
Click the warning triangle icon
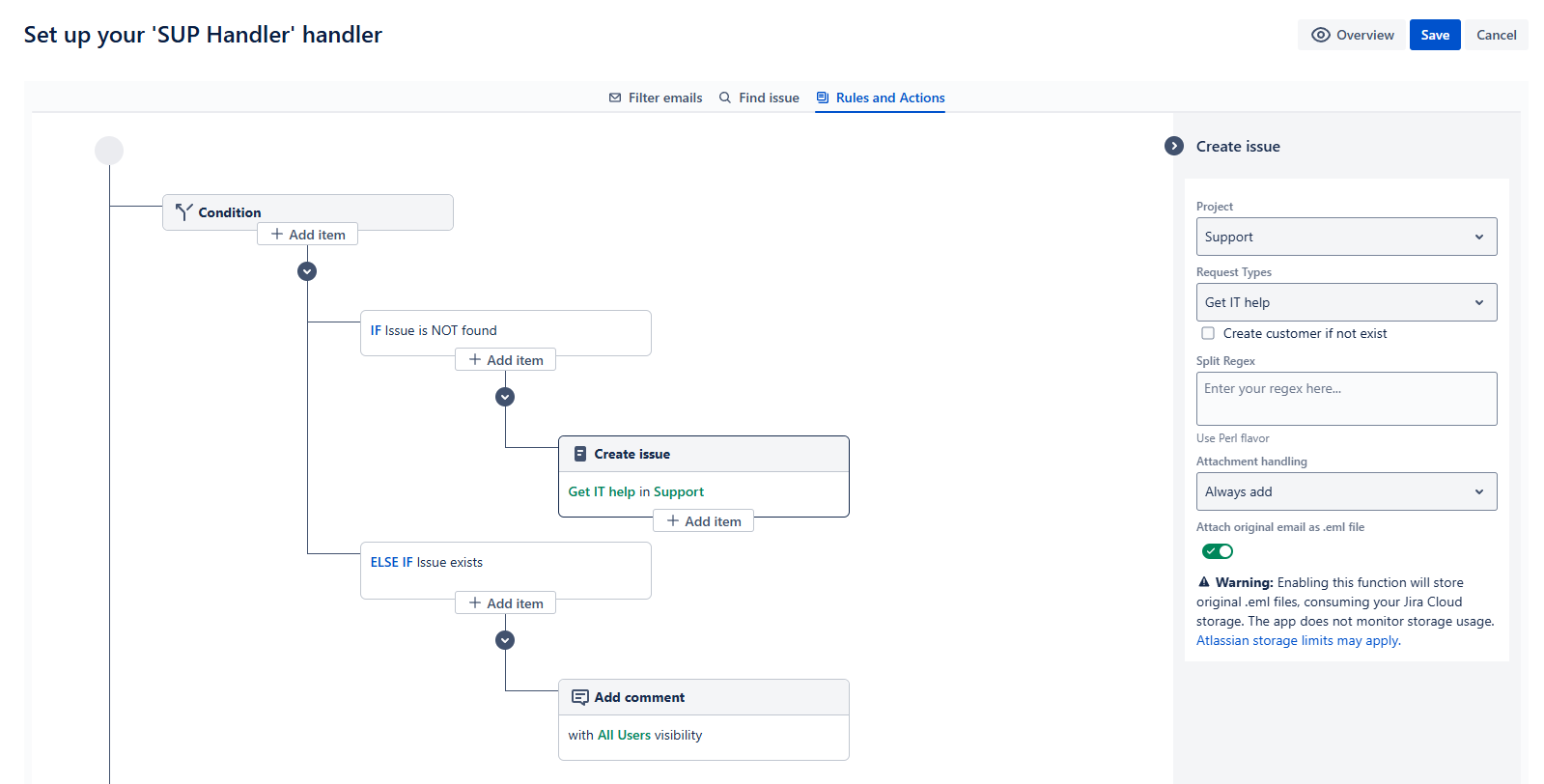point(1204,582)
